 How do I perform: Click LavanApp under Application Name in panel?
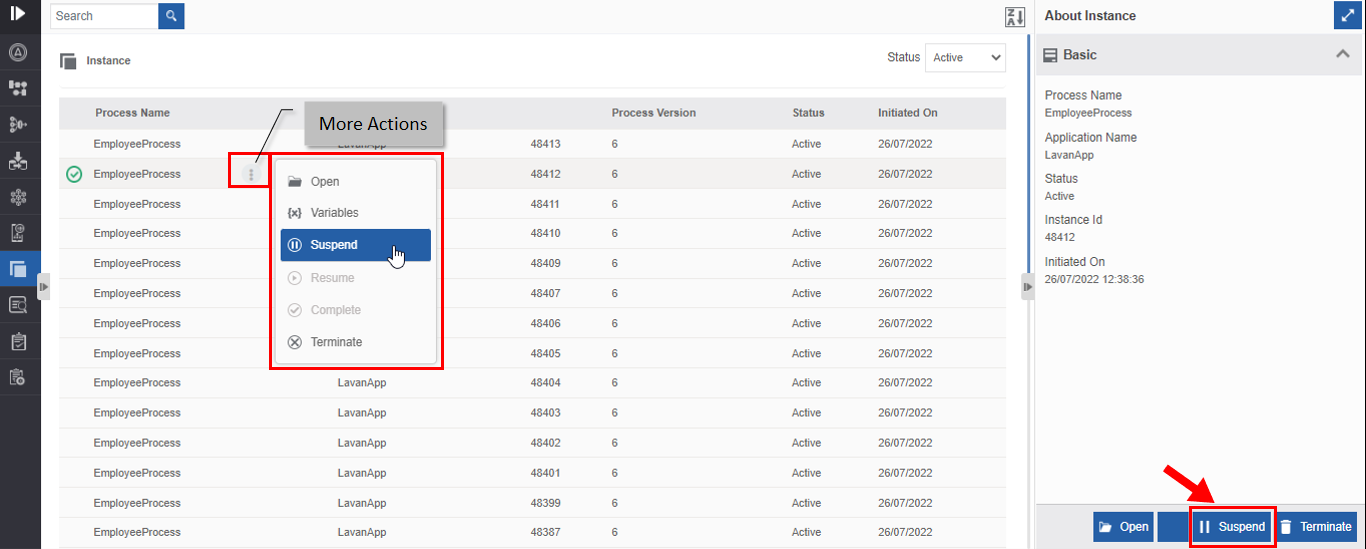[1067, 155]
